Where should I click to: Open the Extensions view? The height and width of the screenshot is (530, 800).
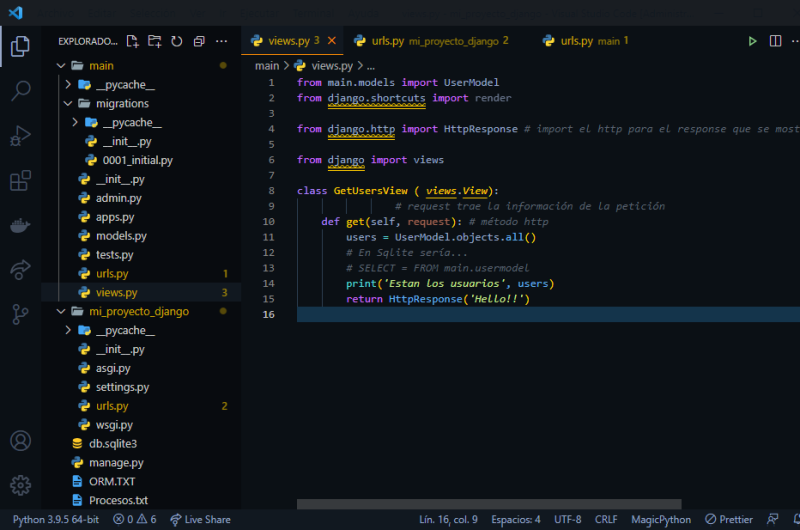[20, 181]
